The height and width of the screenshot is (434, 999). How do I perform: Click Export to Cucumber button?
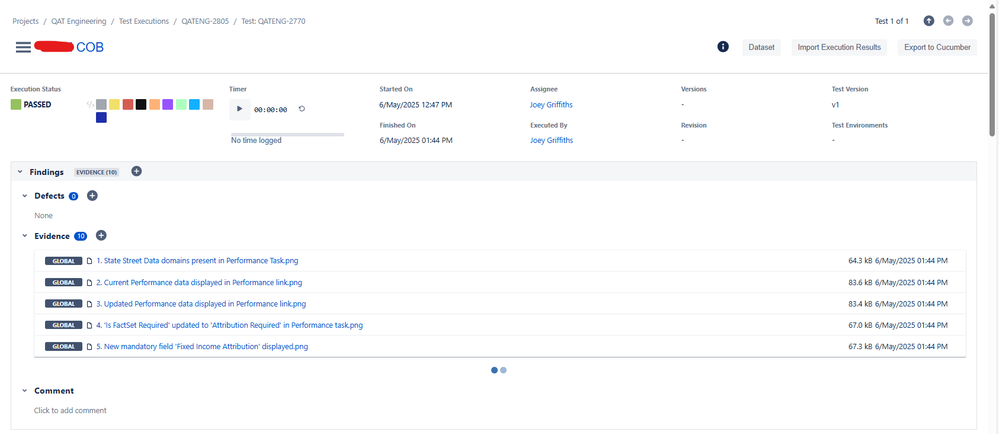(x=937, y=47)
